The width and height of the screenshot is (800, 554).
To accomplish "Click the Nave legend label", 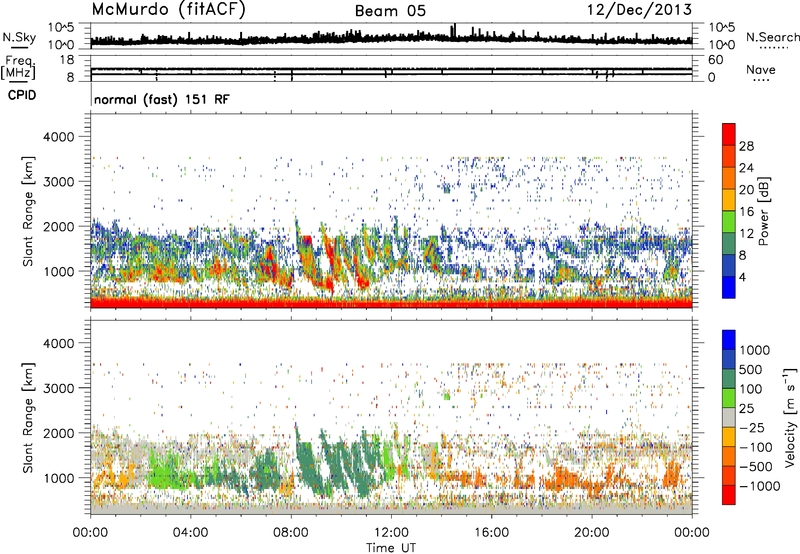I will point(761,69).
